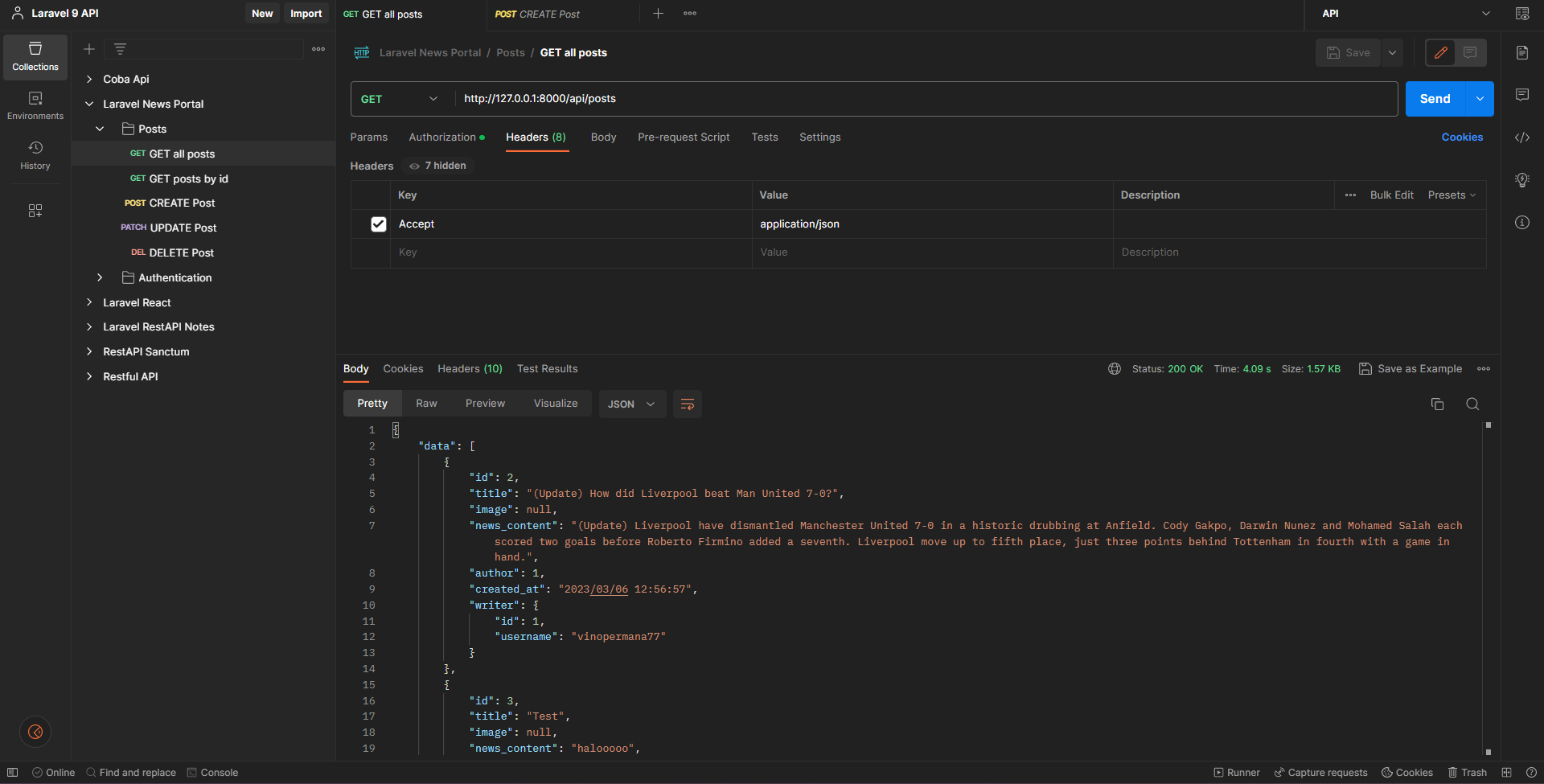Image resolution: width=1544 pixels, height=784 pixels.
Task: Expand the Laravel React collection
Action: click(89, 302)
